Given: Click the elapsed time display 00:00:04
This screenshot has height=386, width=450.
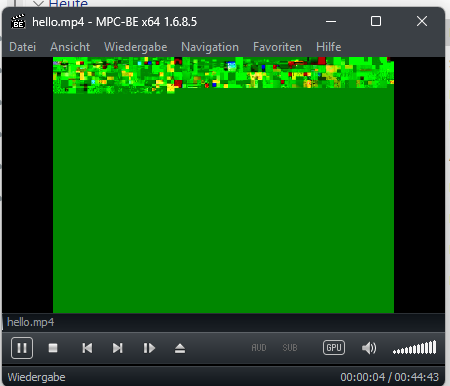Looking at the screenshot, I should pos(363,377).
